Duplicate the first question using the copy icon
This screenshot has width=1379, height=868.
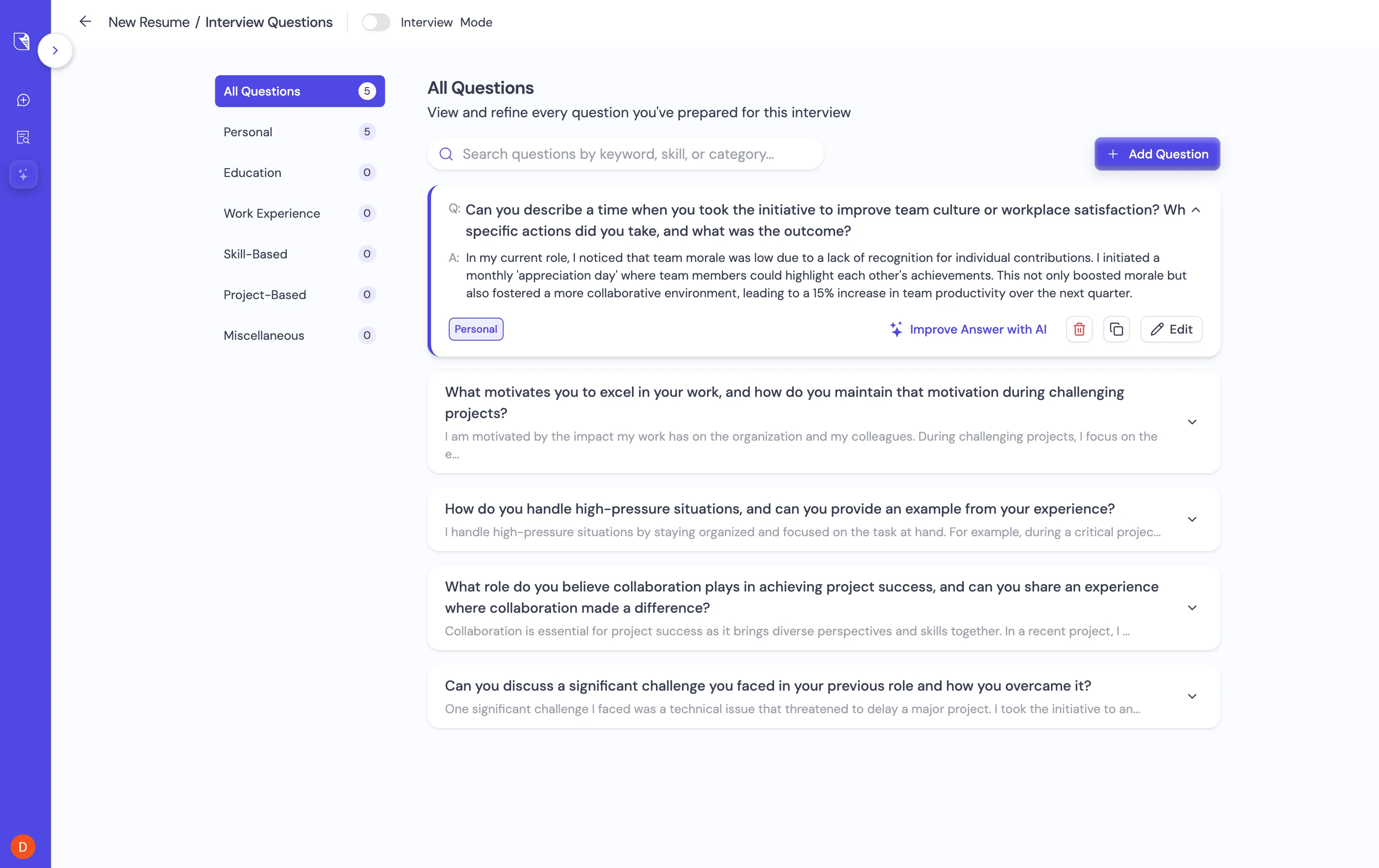coord(1116,329)
